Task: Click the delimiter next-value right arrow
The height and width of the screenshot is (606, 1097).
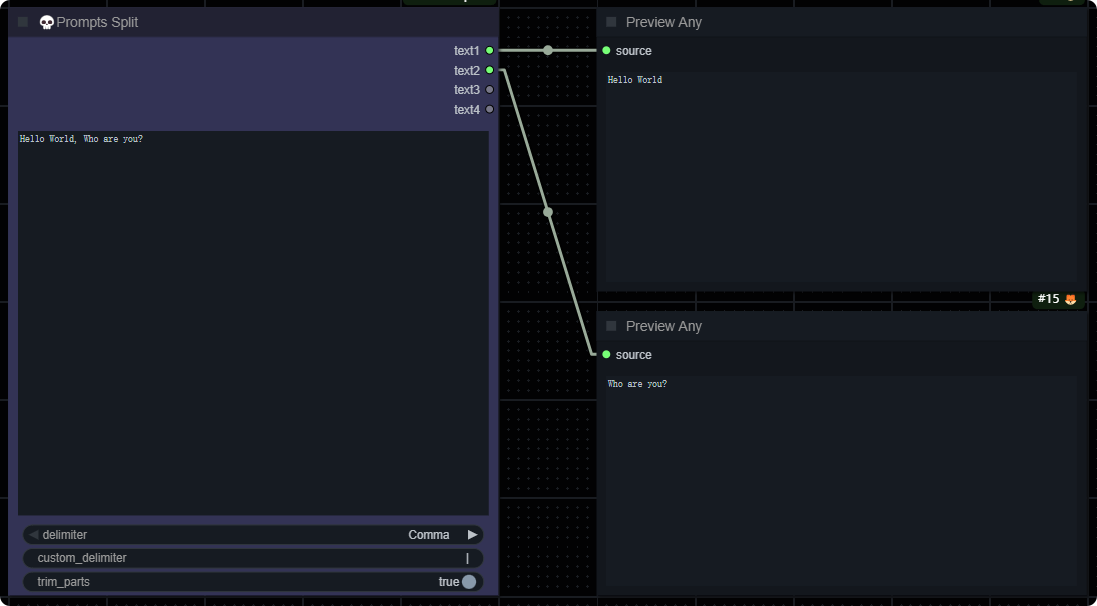Action: tap(472, 535)
